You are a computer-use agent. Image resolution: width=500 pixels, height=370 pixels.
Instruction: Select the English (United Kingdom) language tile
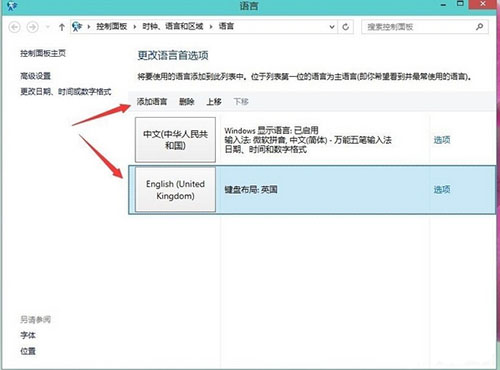click(x=175, y=189)
